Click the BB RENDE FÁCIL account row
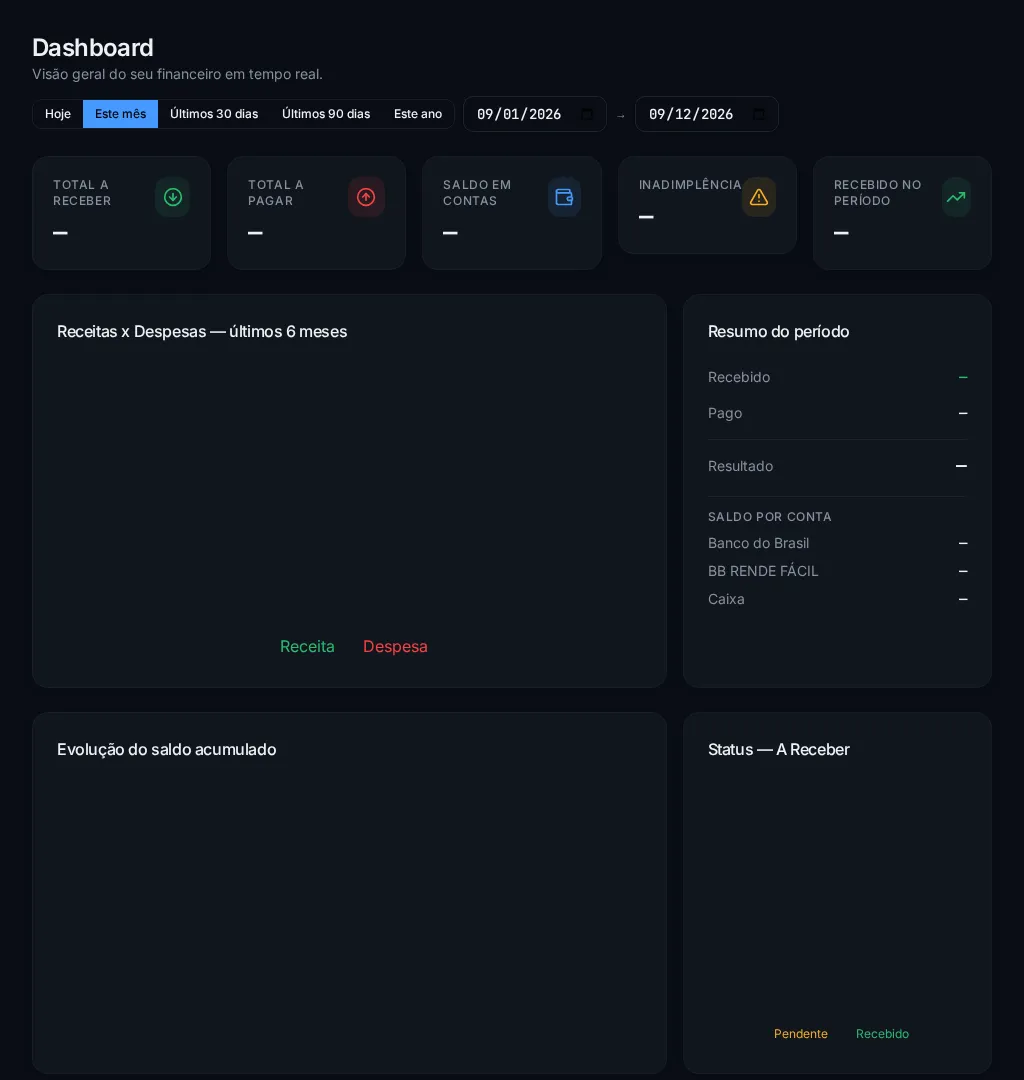The image size is (1024, 1080). pos(837,571)
